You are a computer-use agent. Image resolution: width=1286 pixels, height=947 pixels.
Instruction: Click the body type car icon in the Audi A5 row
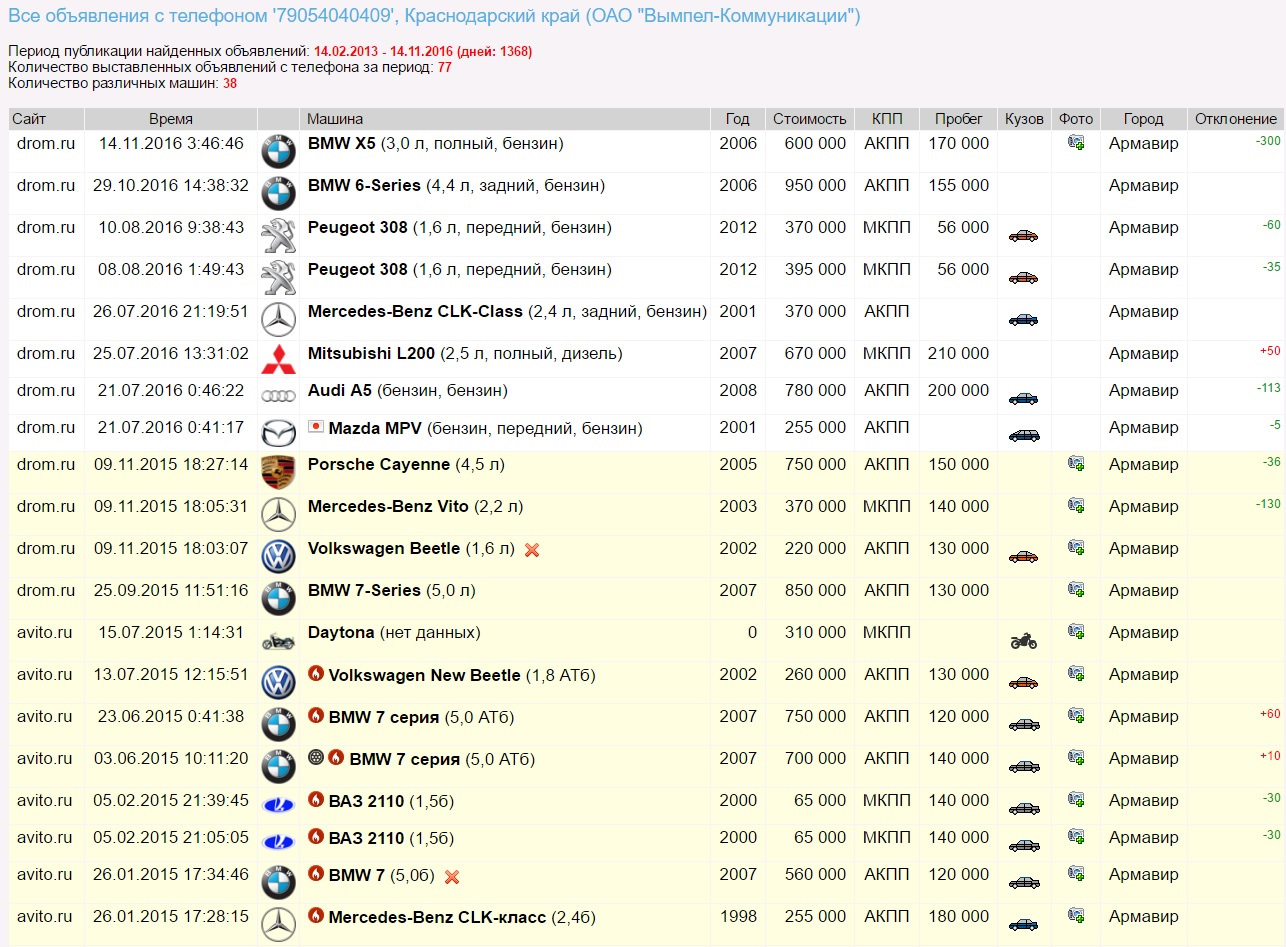[x=1024, y=398]
